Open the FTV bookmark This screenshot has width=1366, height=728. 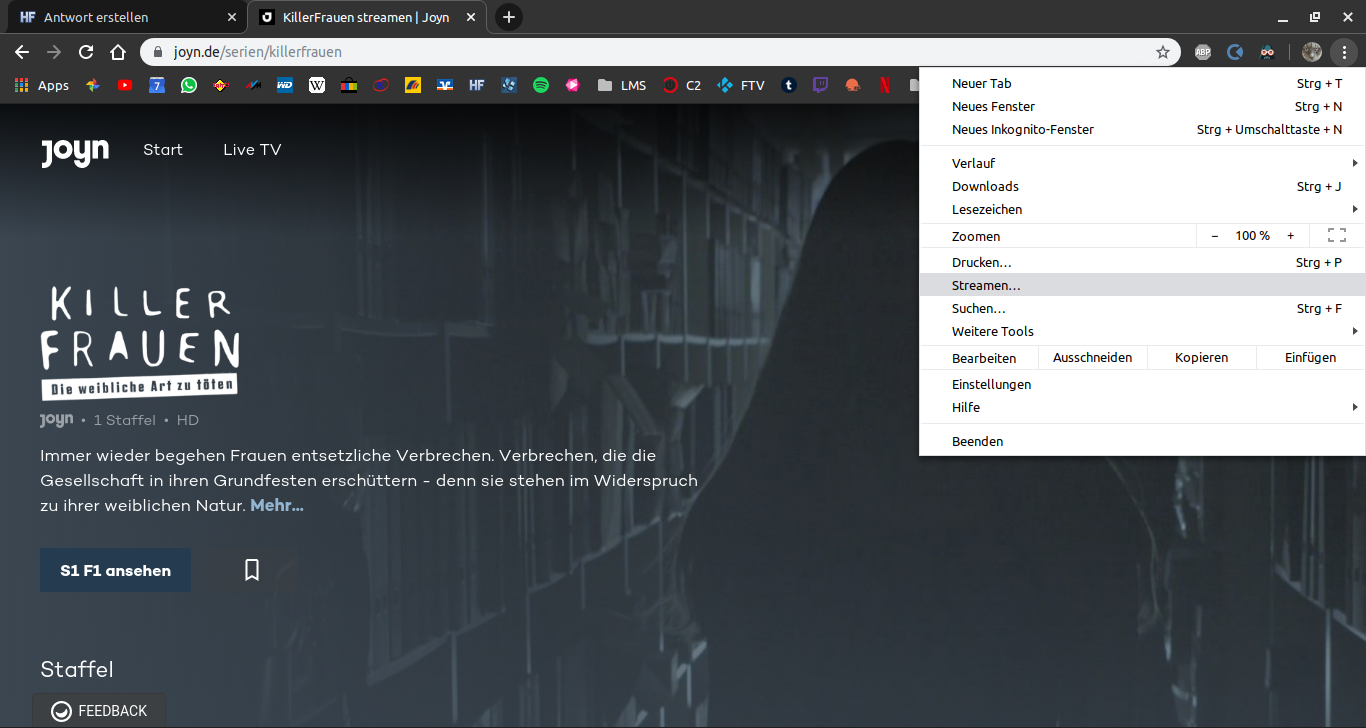[741, 86]
